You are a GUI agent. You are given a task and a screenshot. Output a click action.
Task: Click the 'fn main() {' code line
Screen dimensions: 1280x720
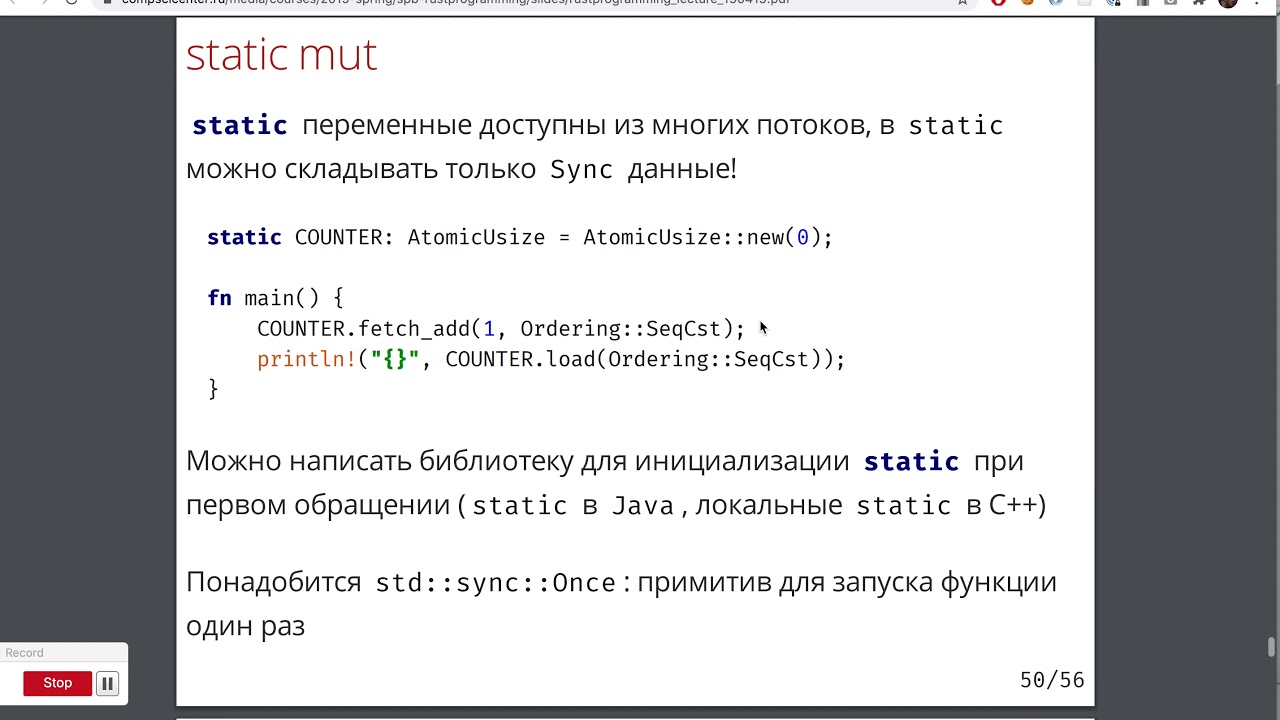click(x=275, y=298)
